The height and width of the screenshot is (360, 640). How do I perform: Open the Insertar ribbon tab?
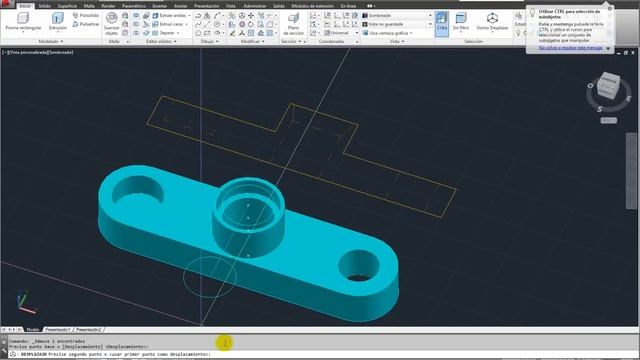click(160, 6)
